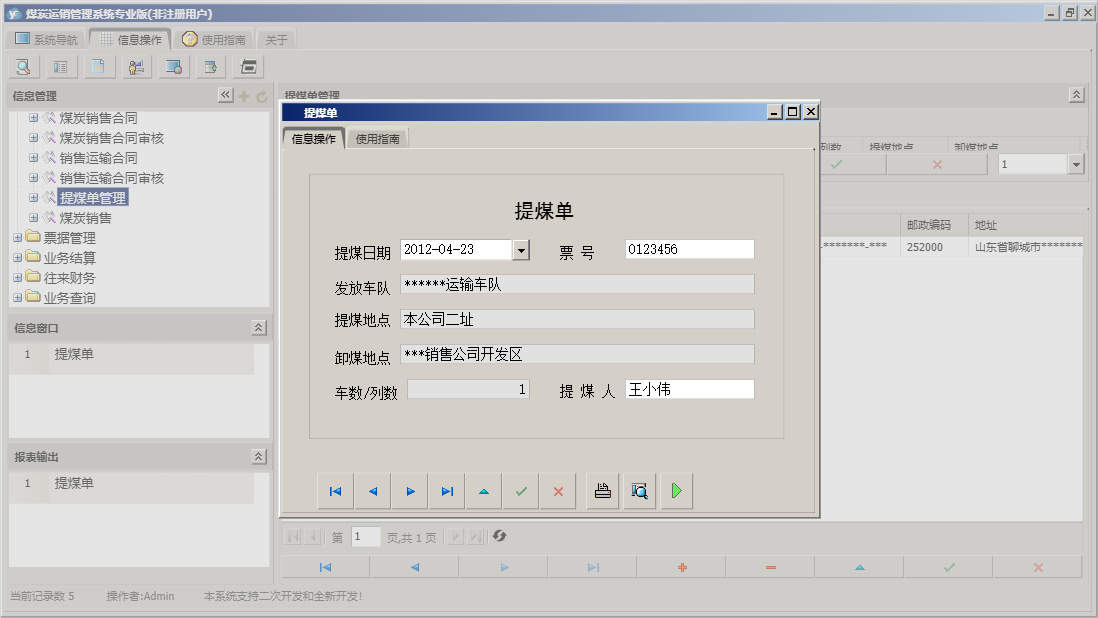The image size is (1098, 618).
Task: Open the report list toolbar icon
Action: [62, 66]
